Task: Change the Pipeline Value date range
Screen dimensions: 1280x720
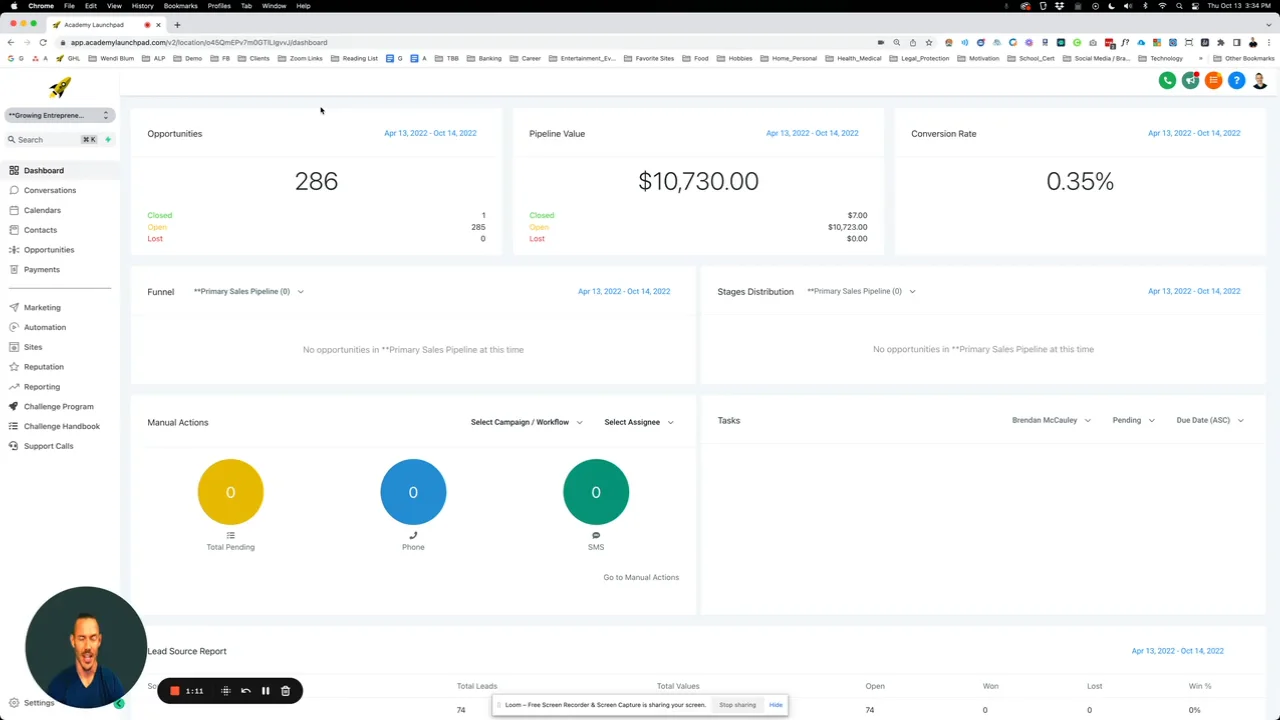Action: pyautogui.click(x=812, y=133)
